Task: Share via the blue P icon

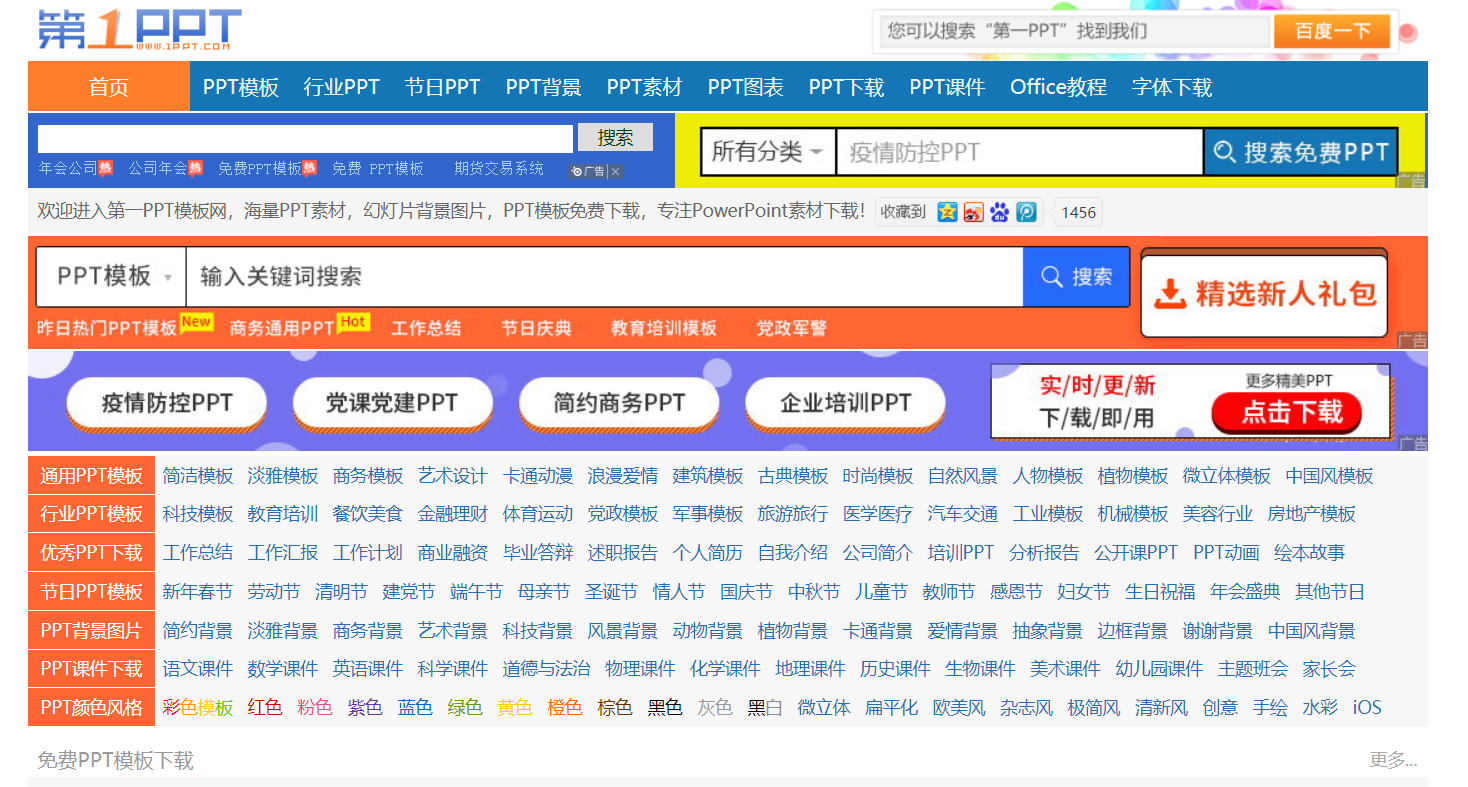Action: click(x=1026, y=212)
